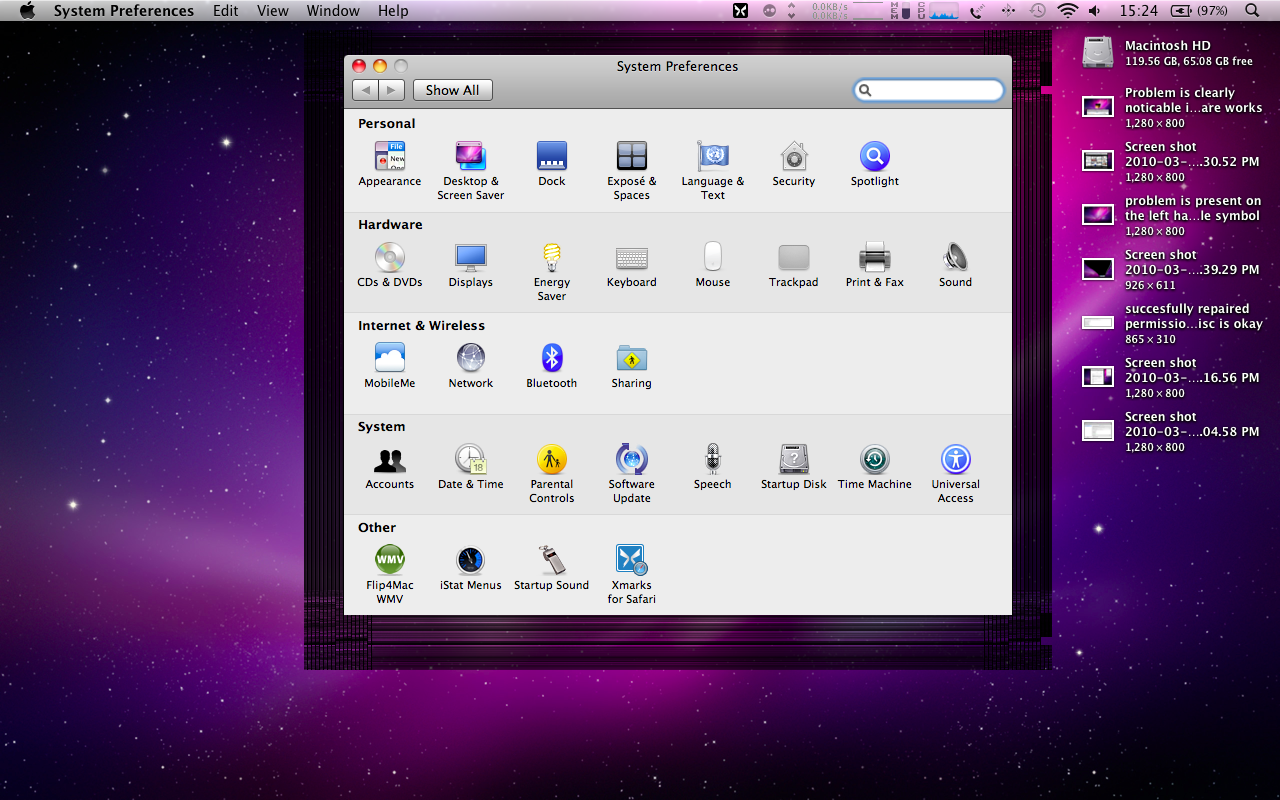Image resolution: width=1280 pixels, height=800 pixels.
Task: Open the Displays preference pane
Action: pyautogui.click(x=471, y=265)
